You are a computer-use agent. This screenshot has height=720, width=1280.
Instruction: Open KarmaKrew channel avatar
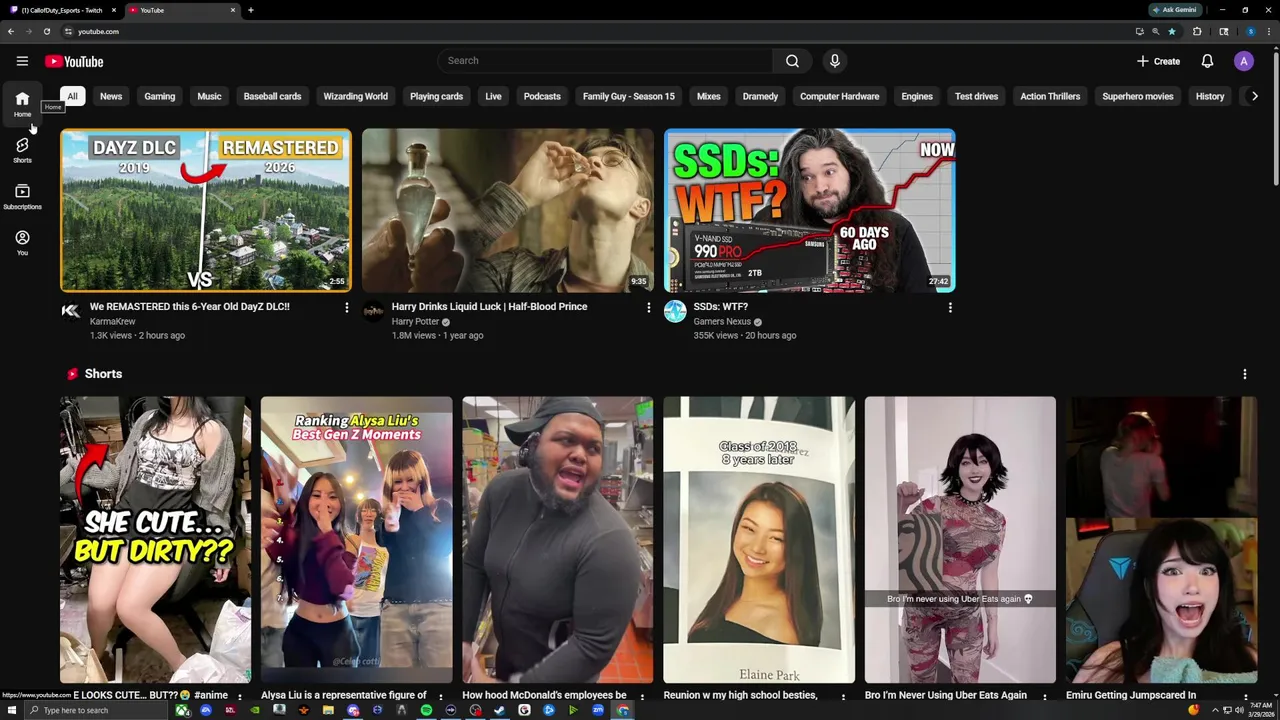[x=71, y=311]
